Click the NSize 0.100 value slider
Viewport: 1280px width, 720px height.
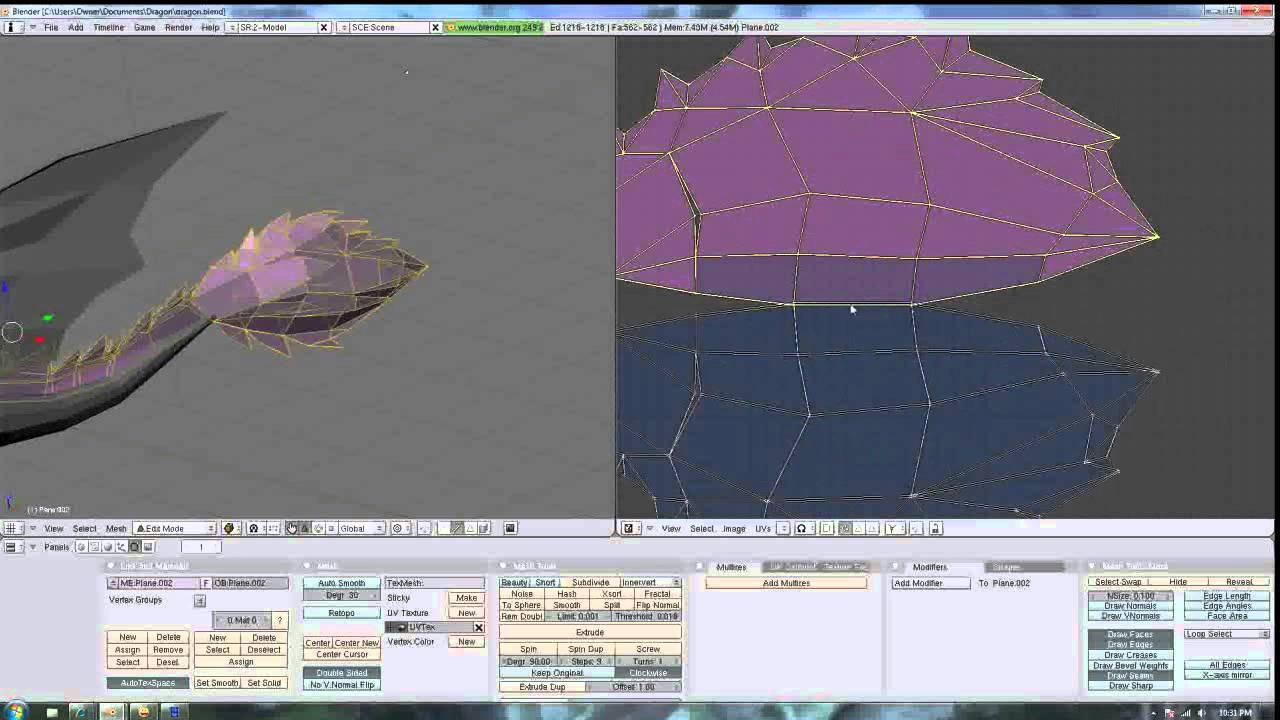click(1130, 596)
